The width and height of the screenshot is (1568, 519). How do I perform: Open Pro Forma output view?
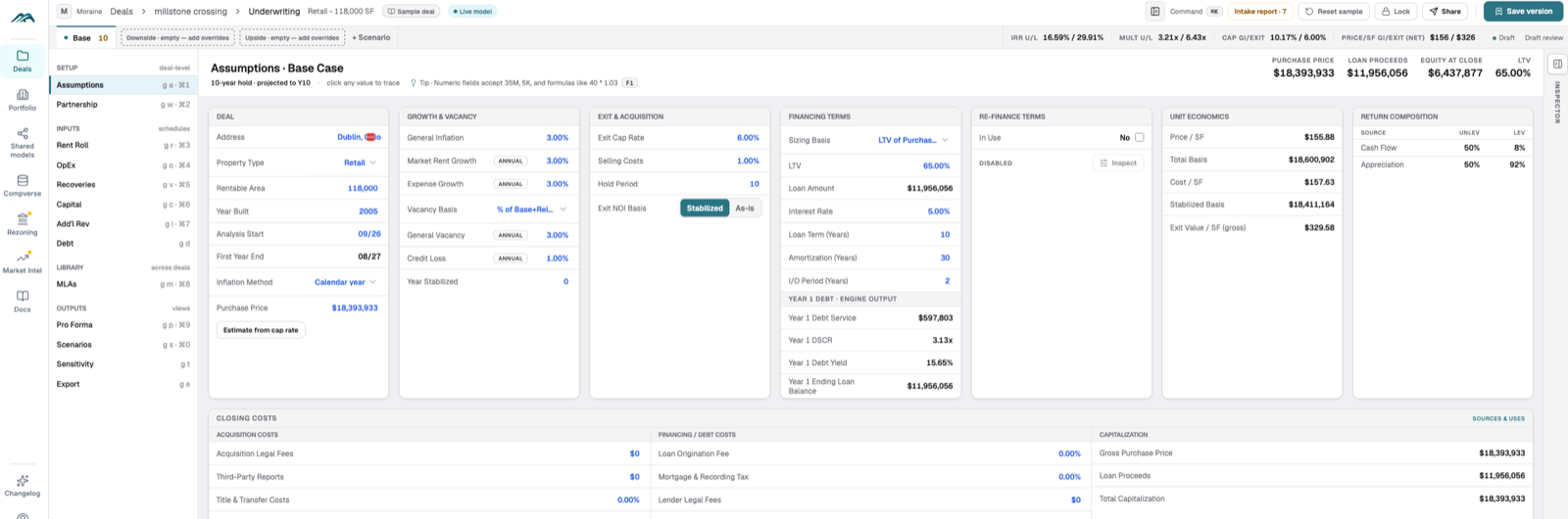pyautogui.click(x=123, y=324)
